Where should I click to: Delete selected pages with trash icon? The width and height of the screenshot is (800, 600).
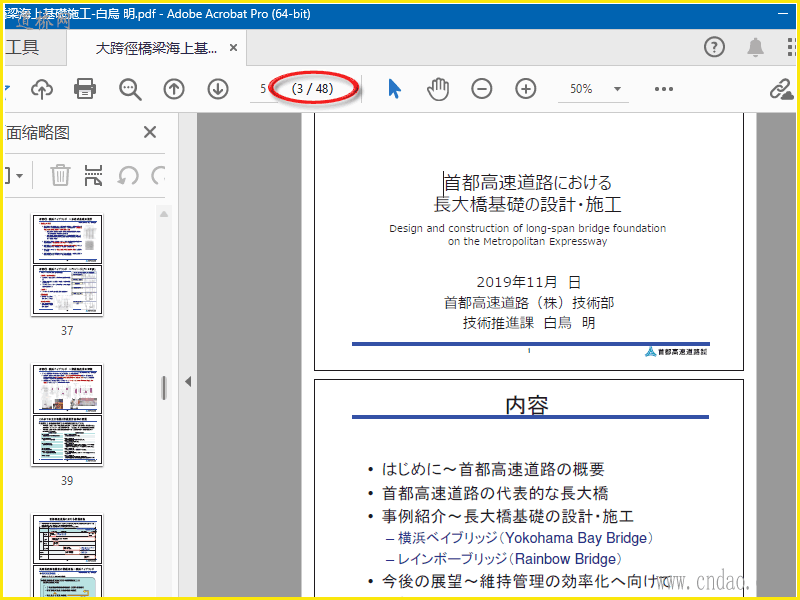pos(60,175)
